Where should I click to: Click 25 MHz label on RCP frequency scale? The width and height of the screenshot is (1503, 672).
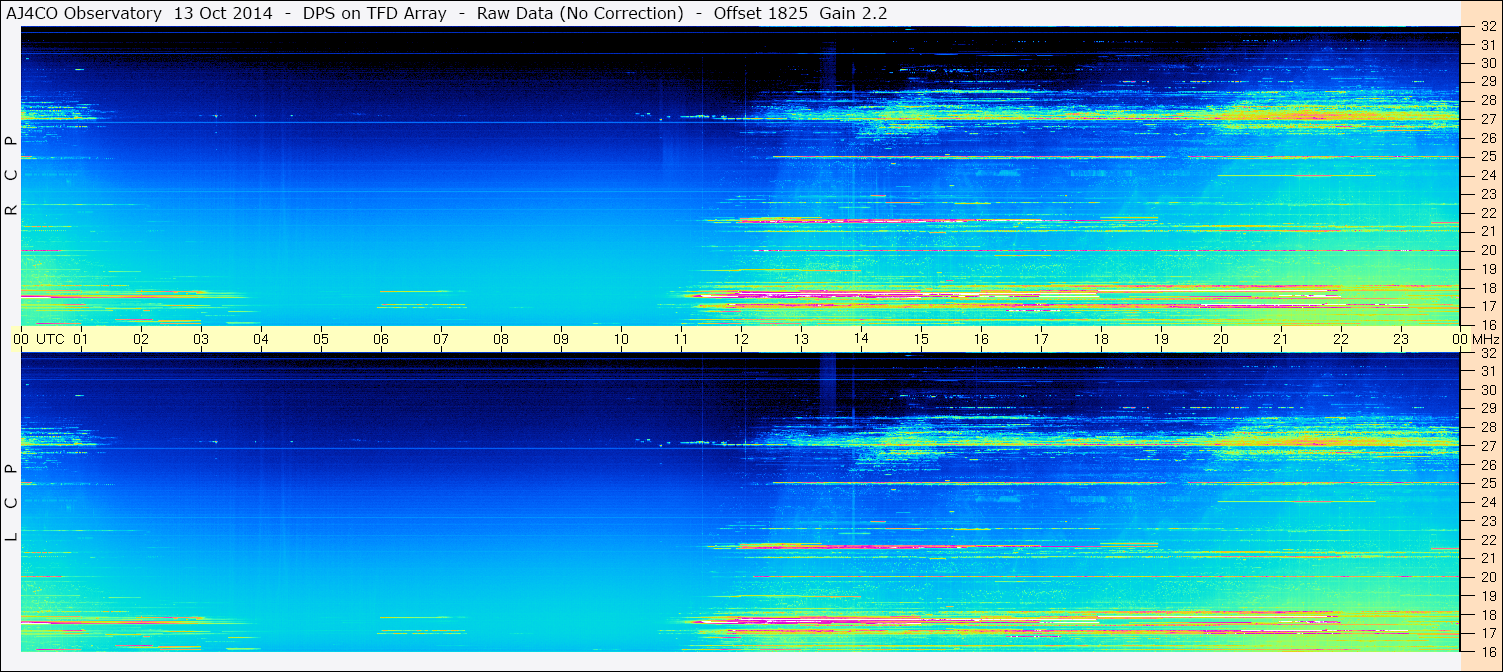click(1487, 157)
